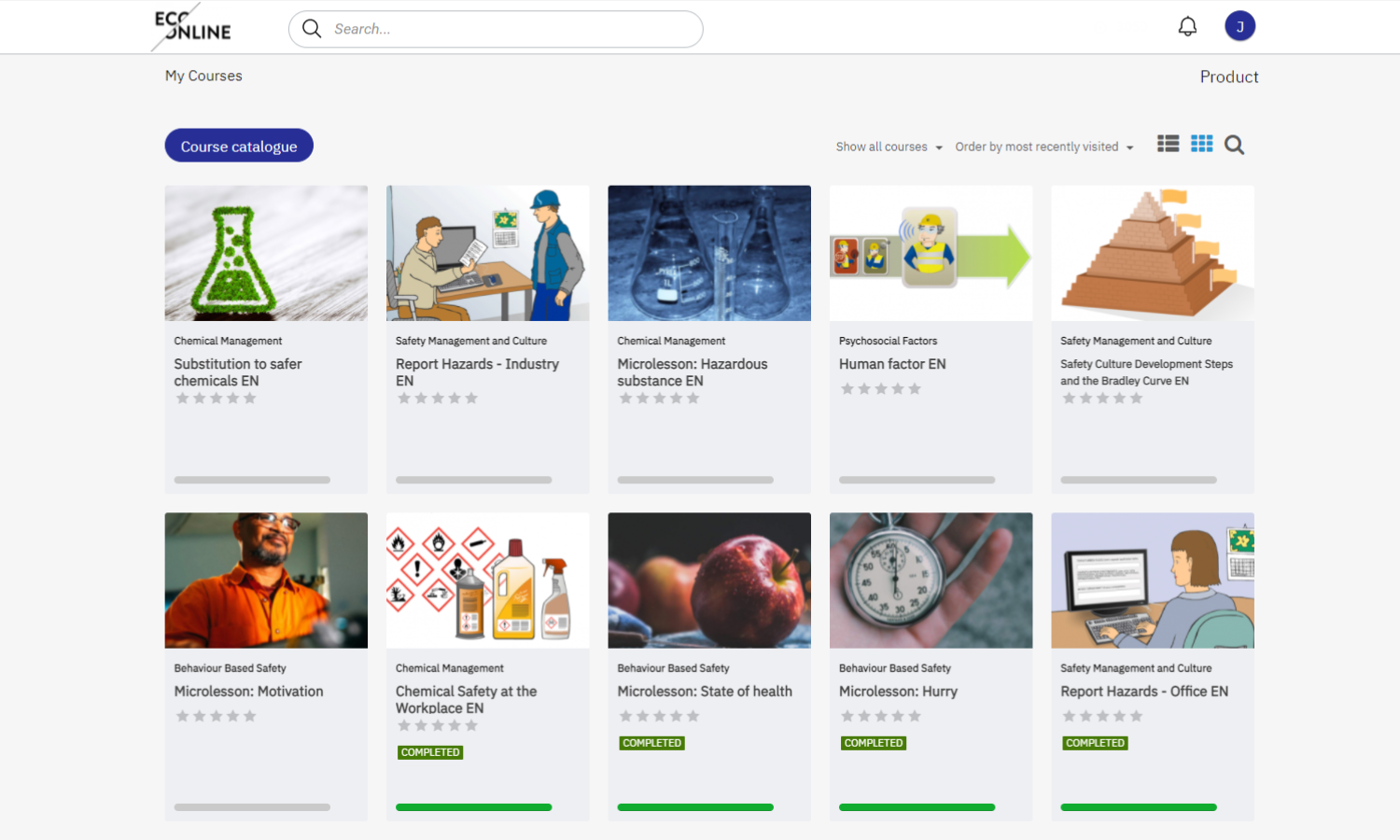Open Report Hazards - Office thumbnail
1400x840 pixels.
coord(1153,581)
